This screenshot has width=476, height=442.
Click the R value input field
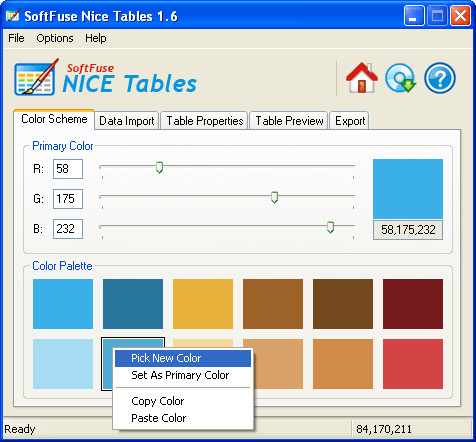[68, 169]
